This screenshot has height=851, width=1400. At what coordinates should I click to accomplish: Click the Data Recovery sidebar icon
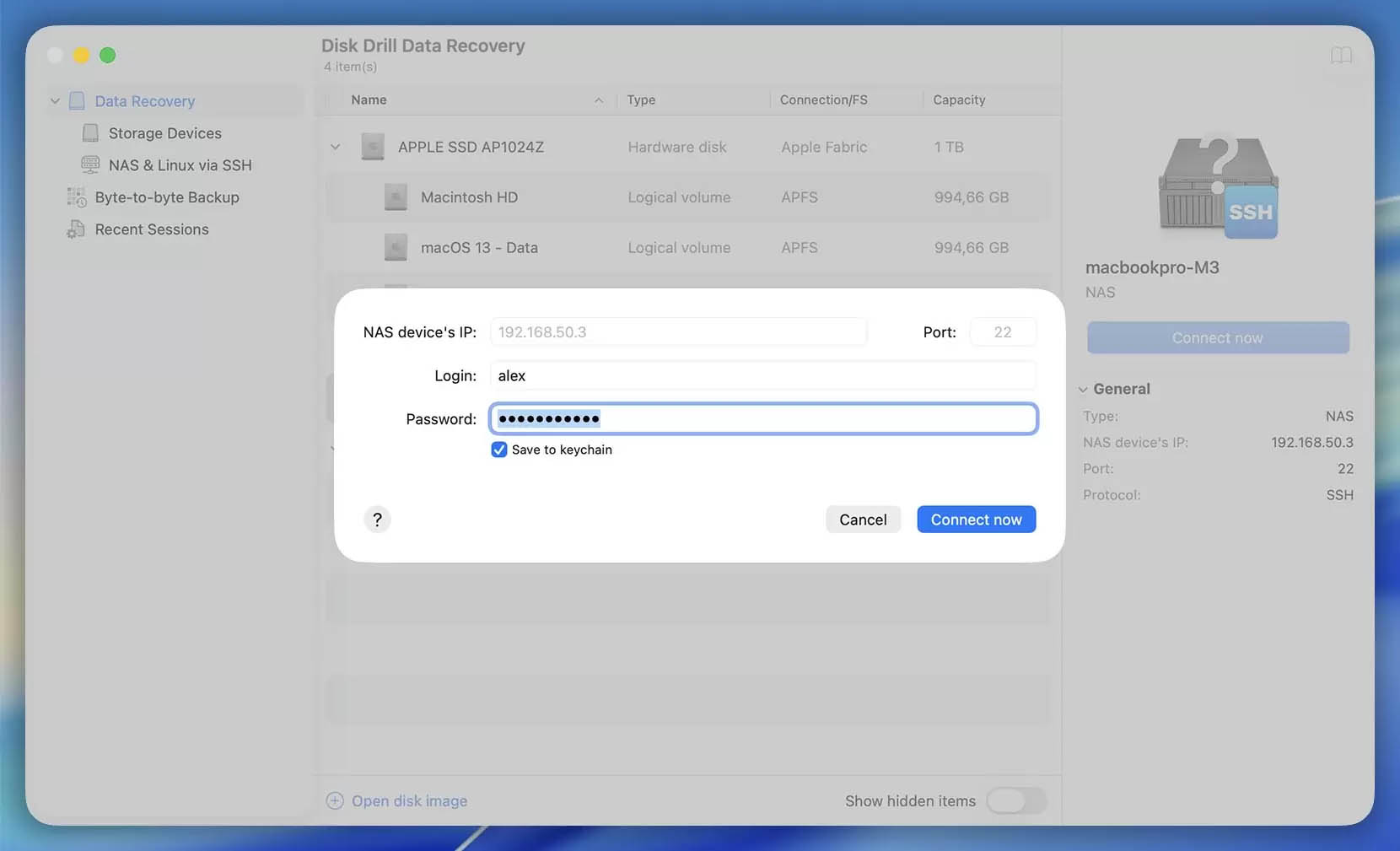[x=77, y=101]
